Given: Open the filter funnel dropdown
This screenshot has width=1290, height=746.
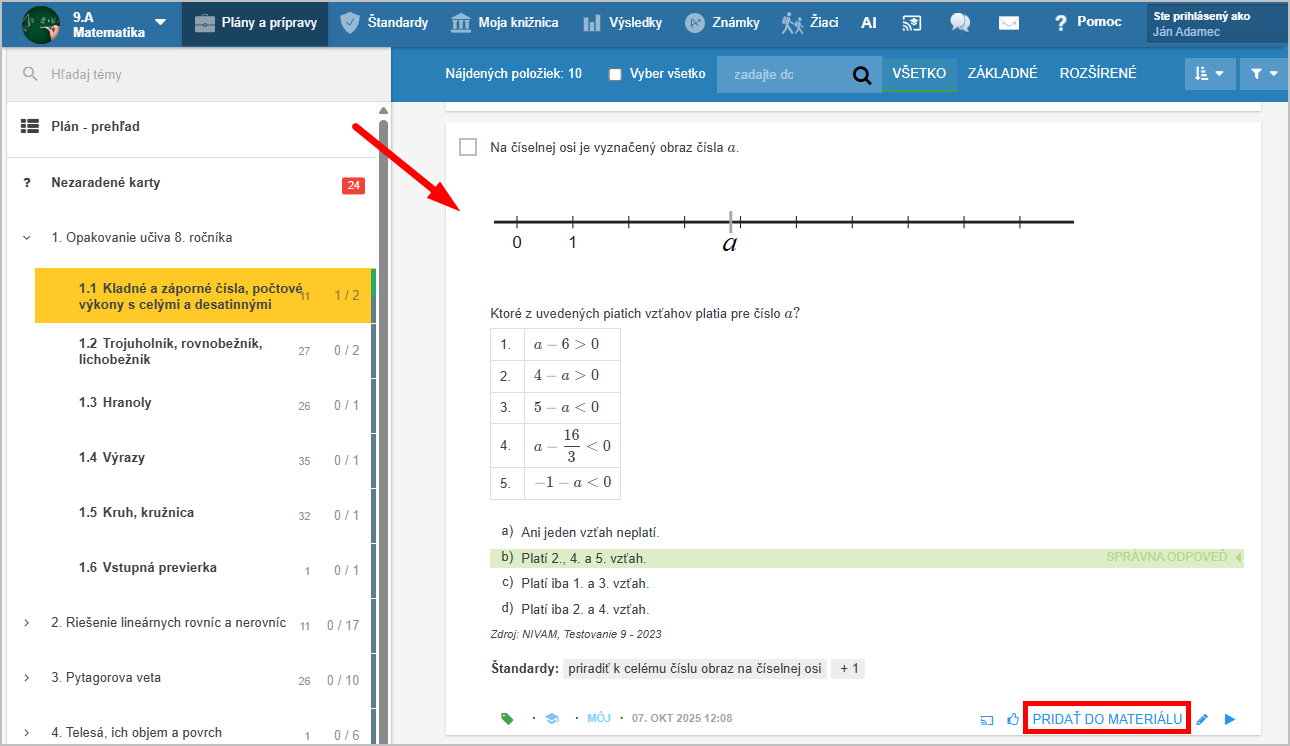Looking at the screenshot, I should pyautogui.click(x=1263, y=74).
